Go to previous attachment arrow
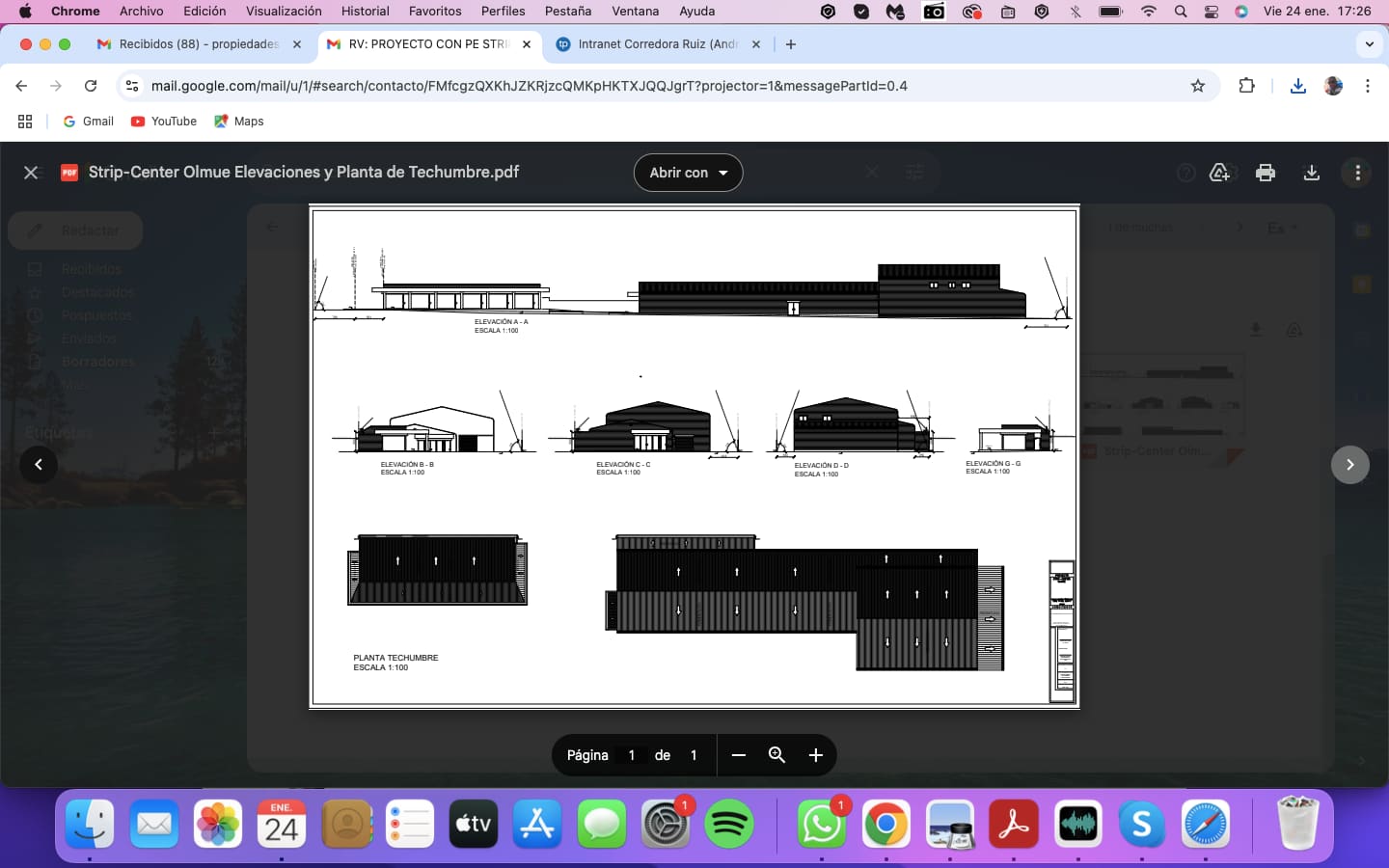 point(39,465)
